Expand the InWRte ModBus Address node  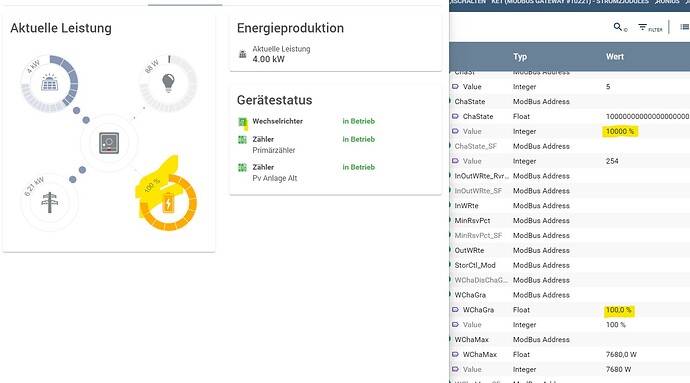tap(450, 206)
